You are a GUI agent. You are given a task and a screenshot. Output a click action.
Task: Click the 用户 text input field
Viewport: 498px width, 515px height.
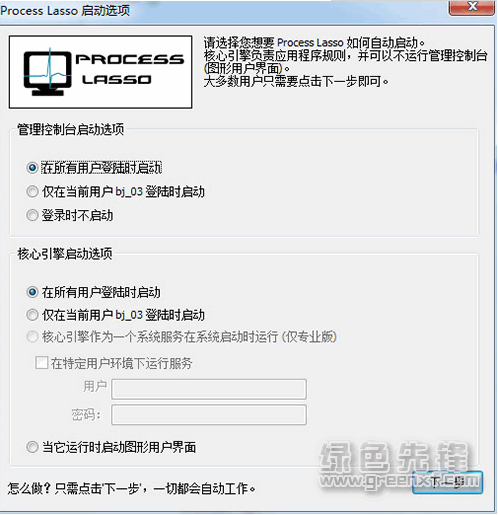pyautogui.click(x=209, y=389)
